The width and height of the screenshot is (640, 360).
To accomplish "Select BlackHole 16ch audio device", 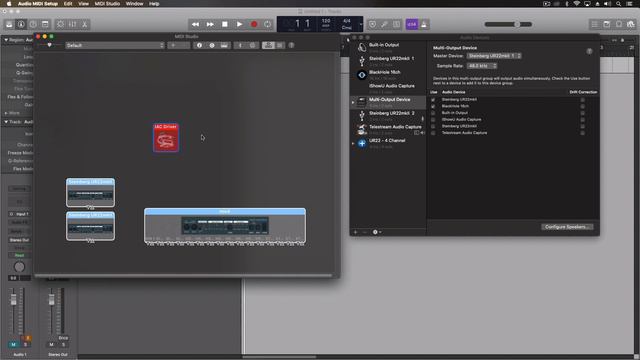I will coord(388,75).
